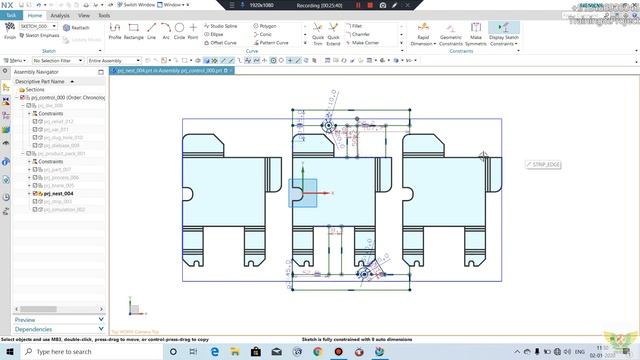Screen dimensions: 640x360
Task: Toggle checkbox for prj_strip_003
Action: tap(35, 201)
